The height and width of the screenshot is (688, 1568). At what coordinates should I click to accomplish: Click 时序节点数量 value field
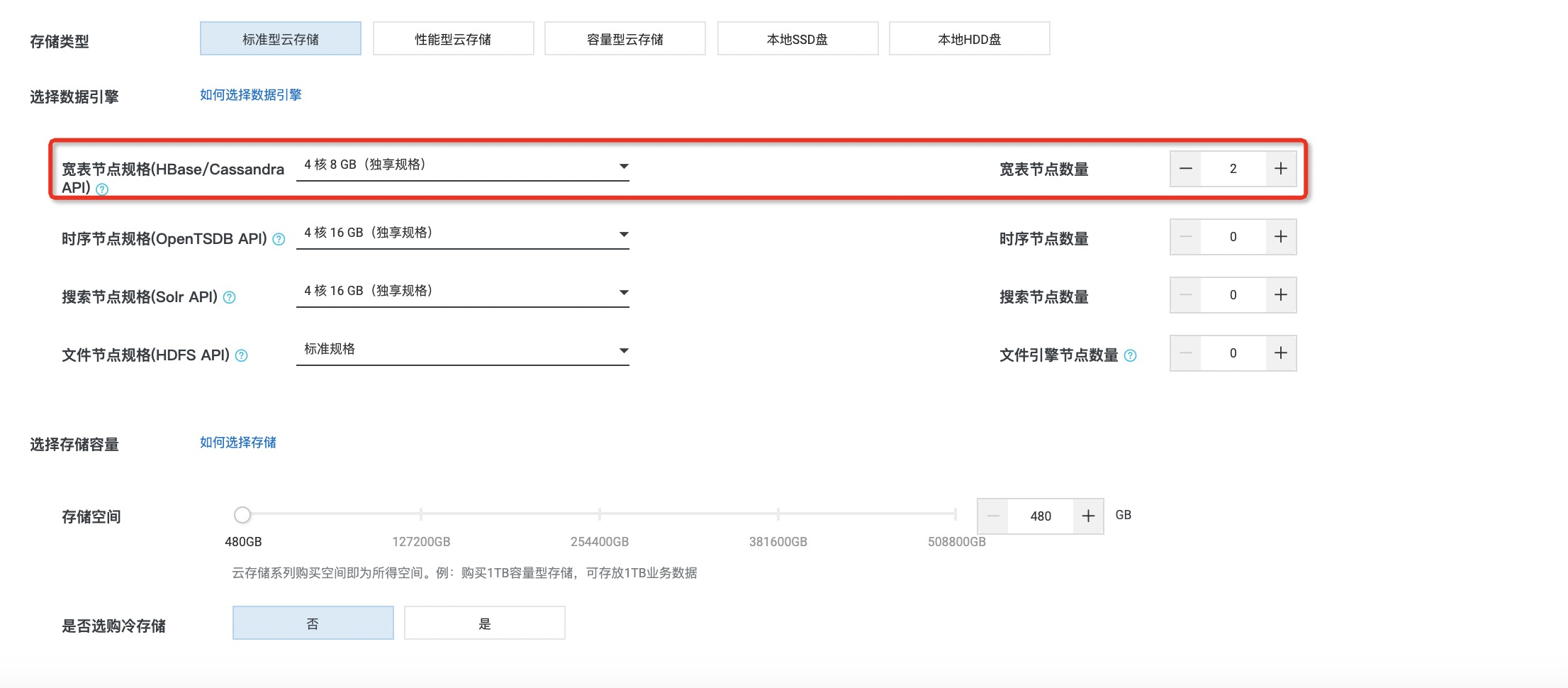click(1233, 237)
